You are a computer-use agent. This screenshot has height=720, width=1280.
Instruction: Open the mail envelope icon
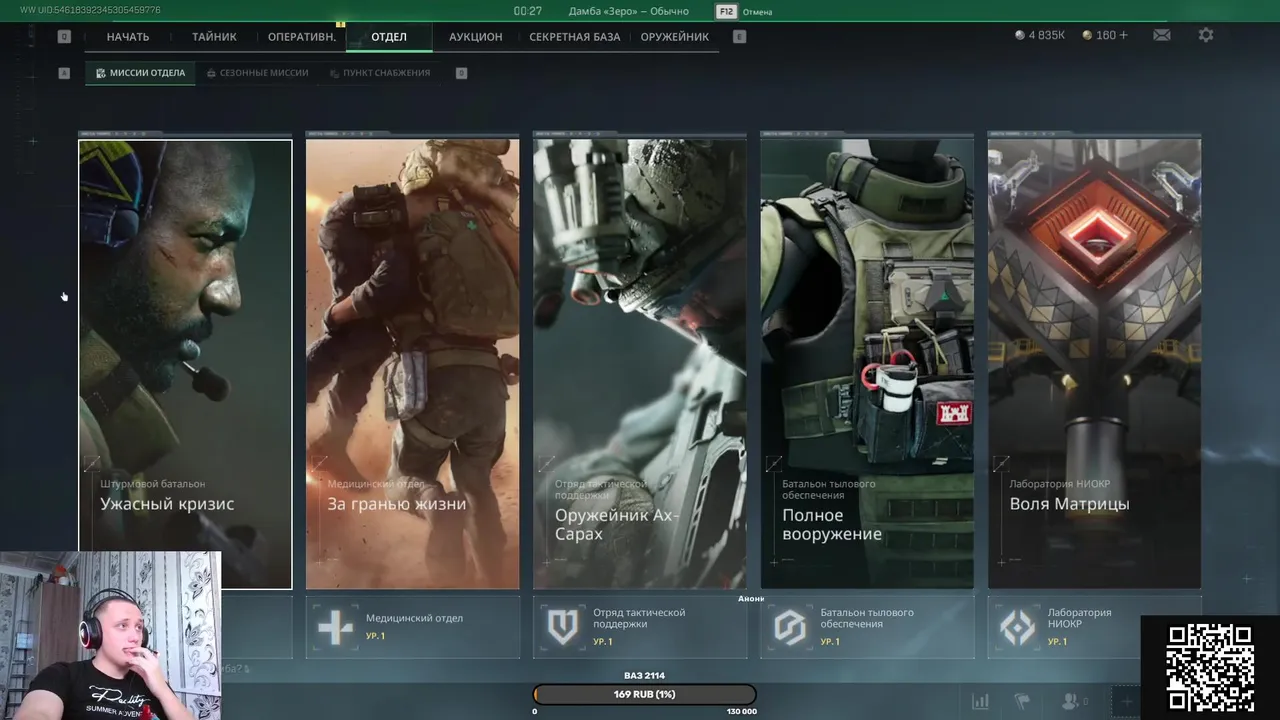tap(1161, 35)
